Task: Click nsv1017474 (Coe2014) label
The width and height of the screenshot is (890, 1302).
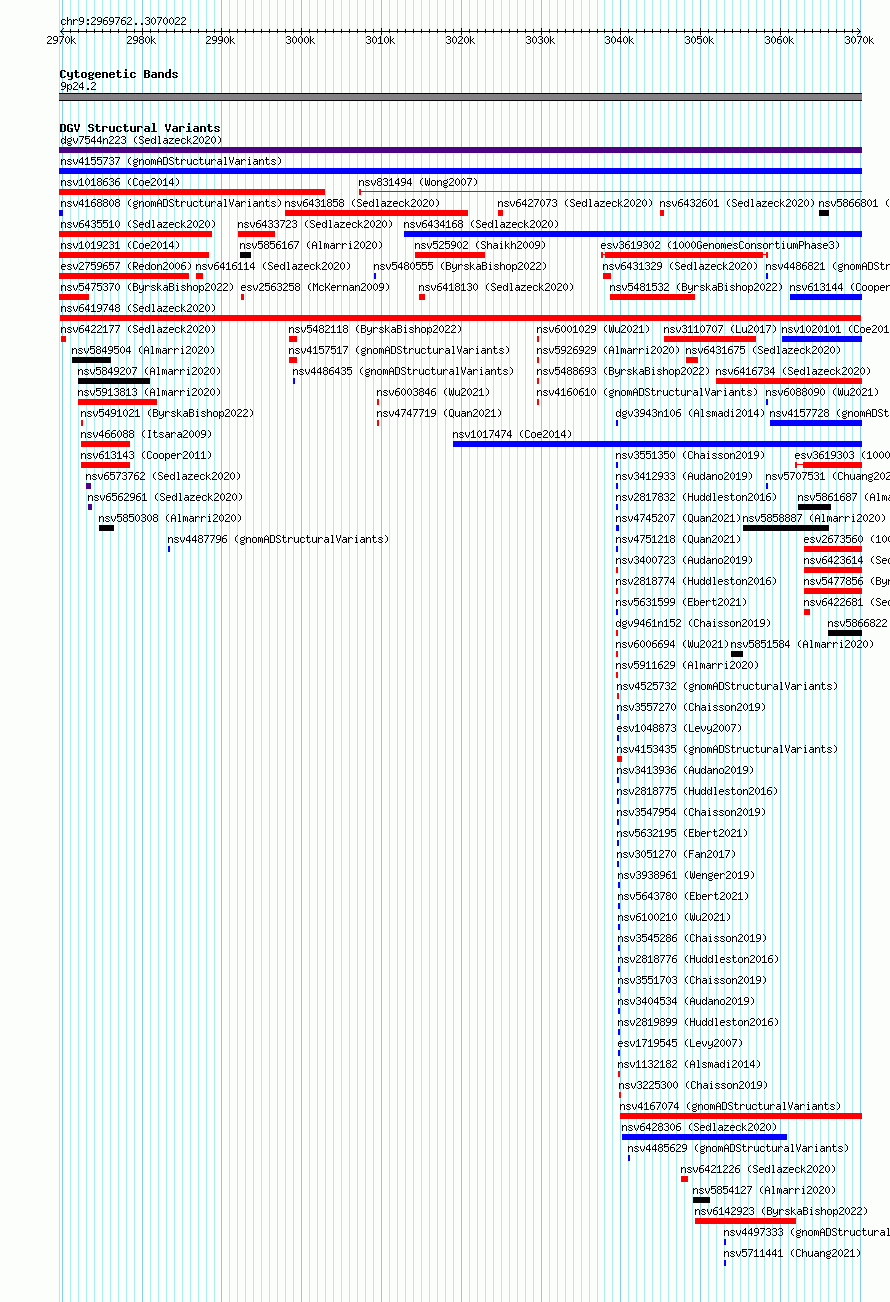Action: (x=513, y=434)
